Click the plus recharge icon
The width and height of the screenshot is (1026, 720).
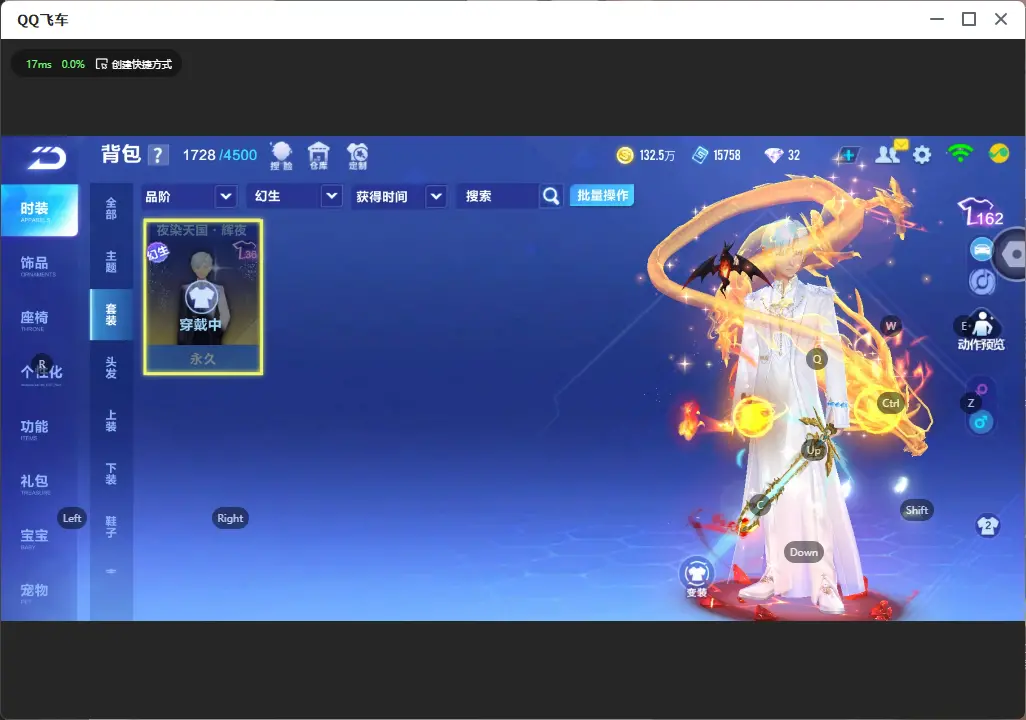click(848, 155)
